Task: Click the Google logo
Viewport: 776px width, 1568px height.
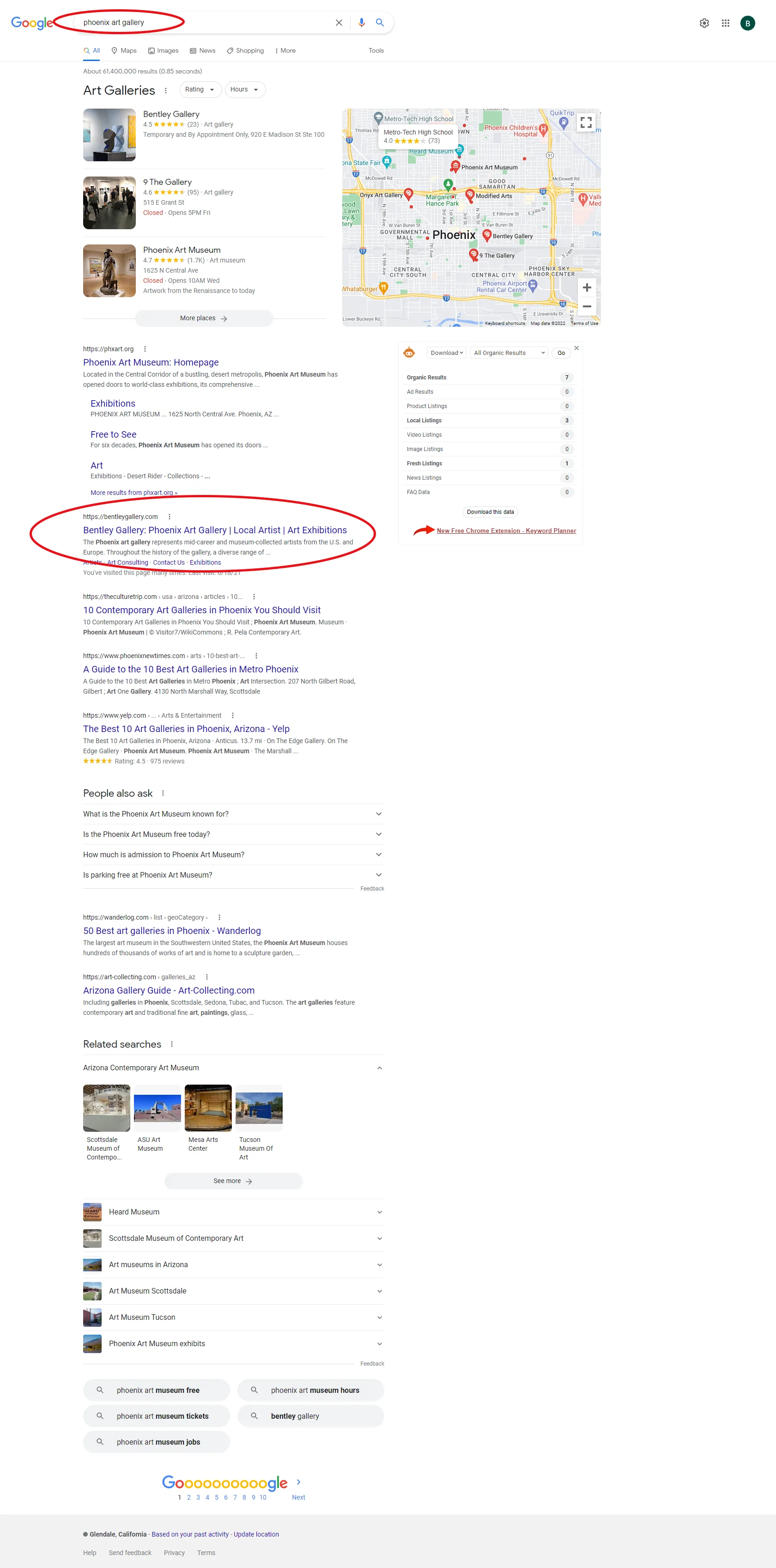Action: coord(32,23)
